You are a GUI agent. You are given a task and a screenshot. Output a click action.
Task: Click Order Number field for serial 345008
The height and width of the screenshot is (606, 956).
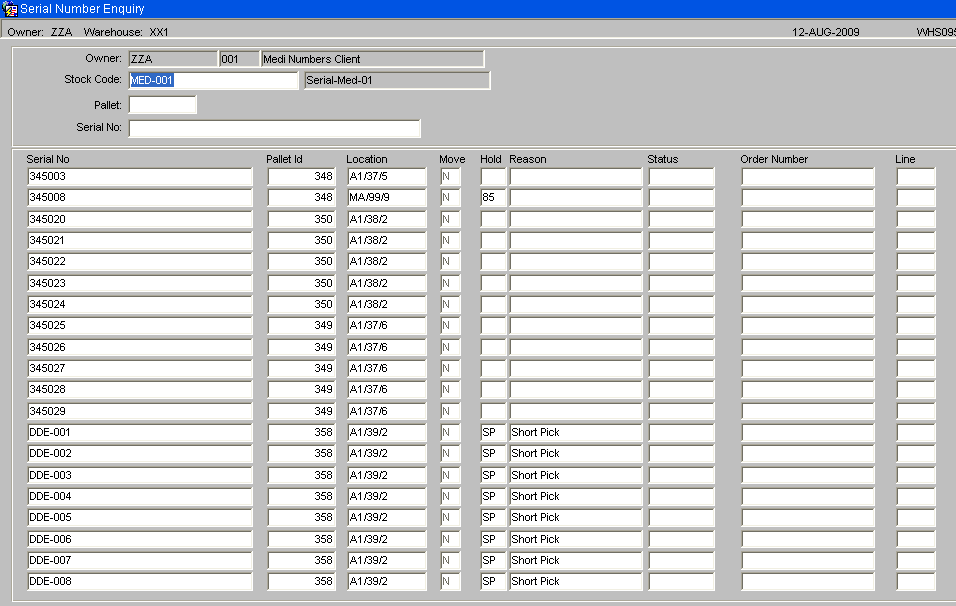click(808, 198)
